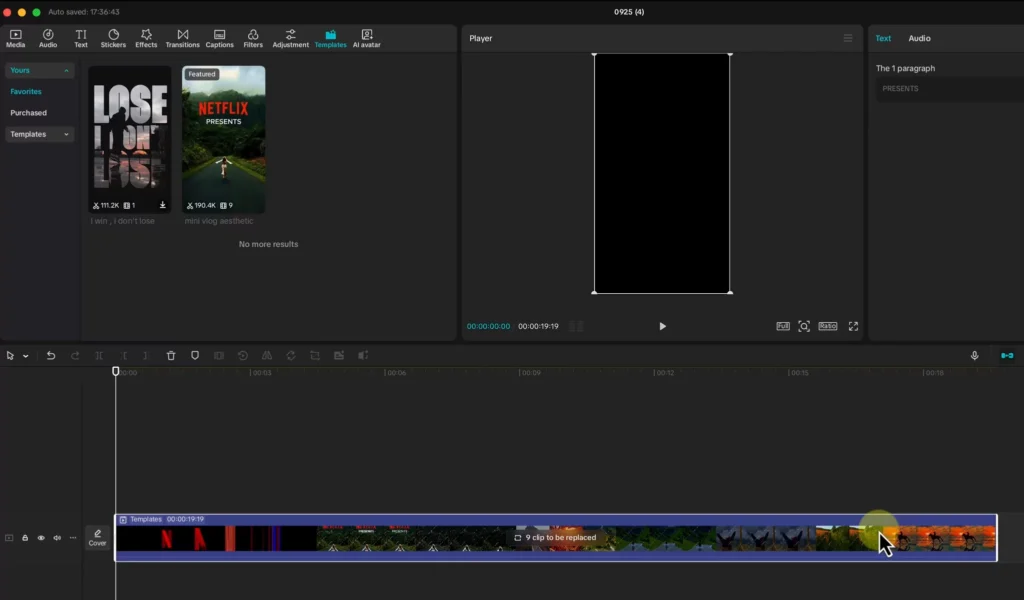This screenshot has width=1024, height=600.
Task: Select Favorites in the left sidebar
Action: pos(26,92)
